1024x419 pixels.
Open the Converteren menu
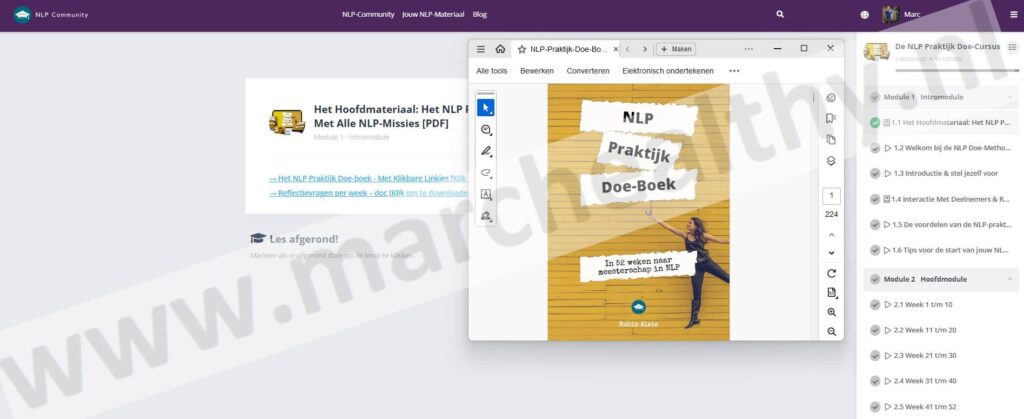[x=588, y=70]
